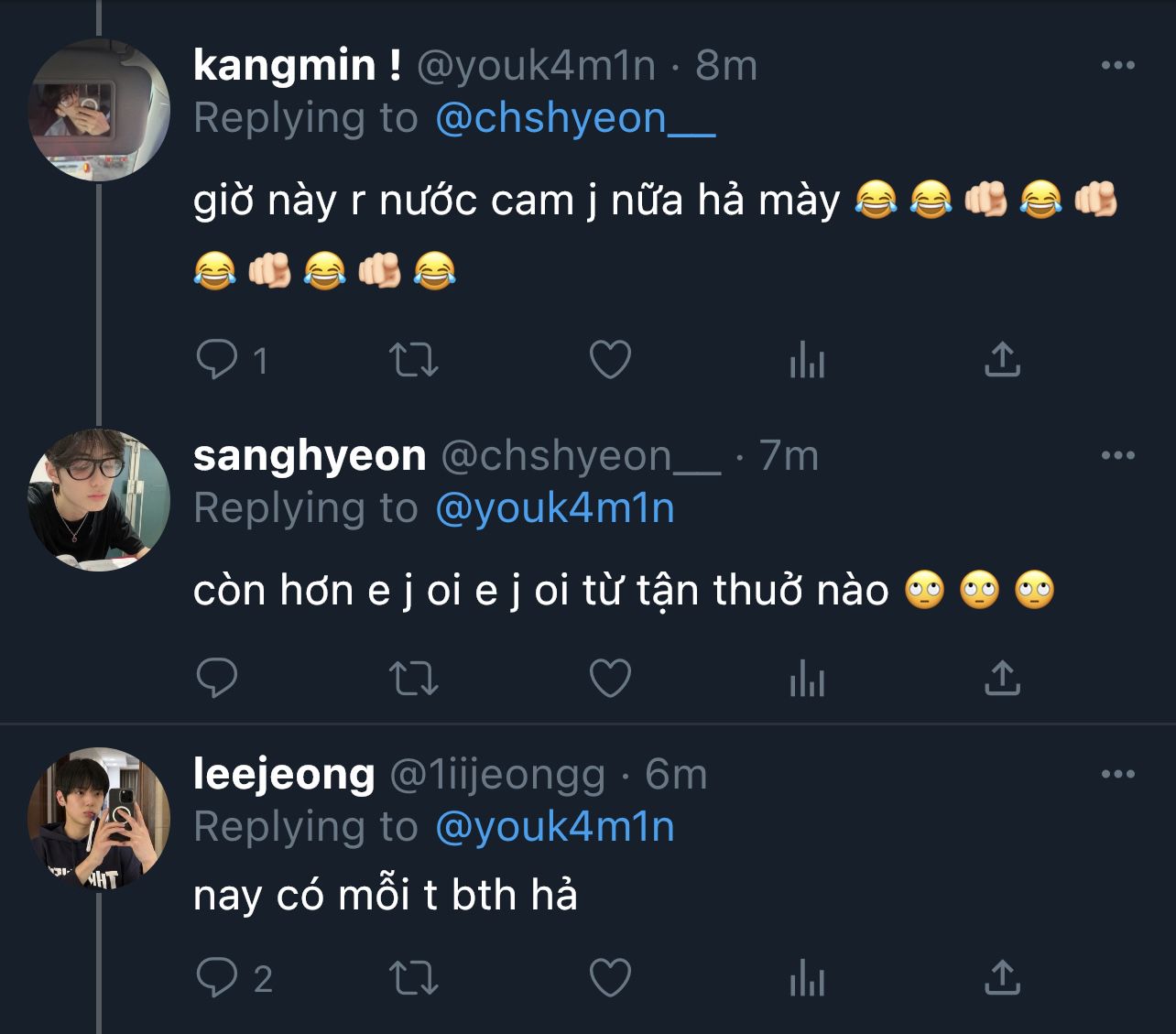Viewport: 1176px width, 1034px height.
Task: Retweet leejeong's tweet
Action: pos(414,978)
